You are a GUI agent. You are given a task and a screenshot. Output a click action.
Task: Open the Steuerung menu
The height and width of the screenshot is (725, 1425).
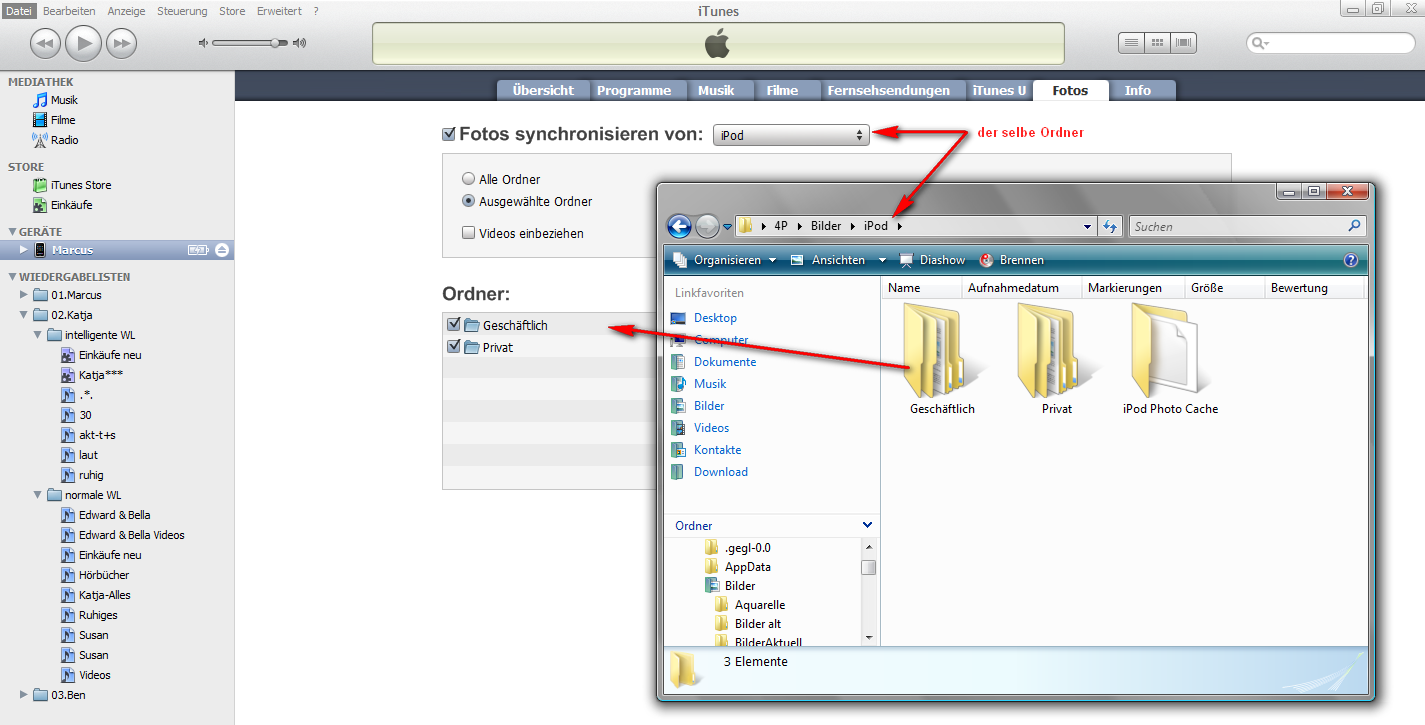182,10
